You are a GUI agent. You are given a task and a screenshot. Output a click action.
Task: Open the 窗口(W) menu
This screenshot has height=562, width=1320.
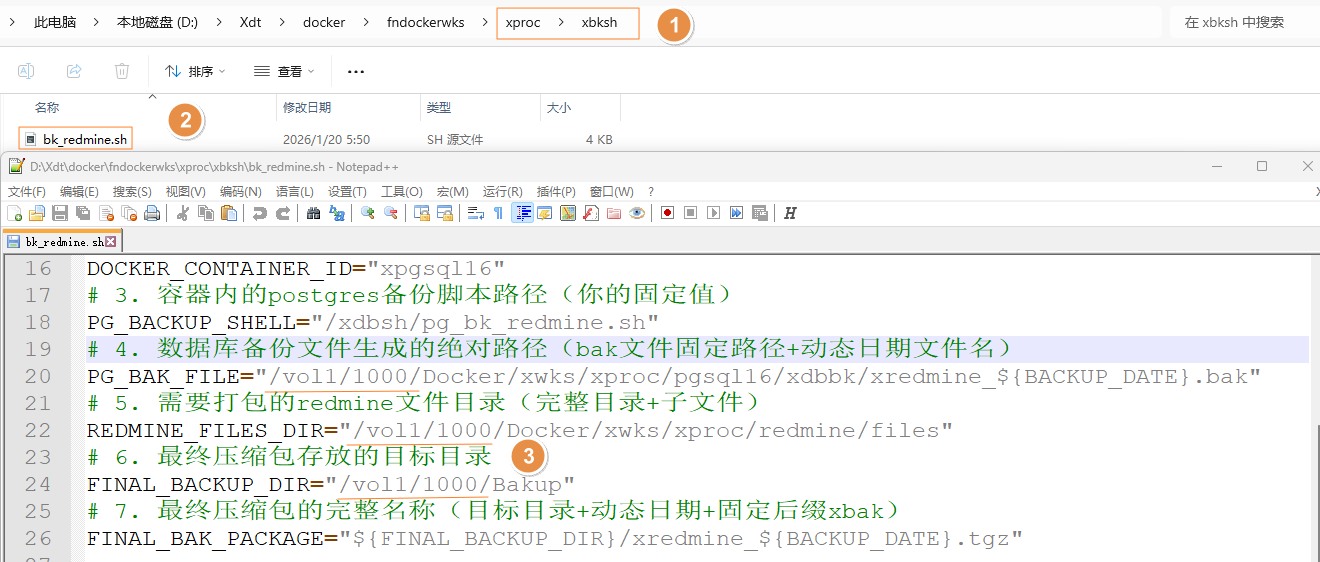point(611,191)
